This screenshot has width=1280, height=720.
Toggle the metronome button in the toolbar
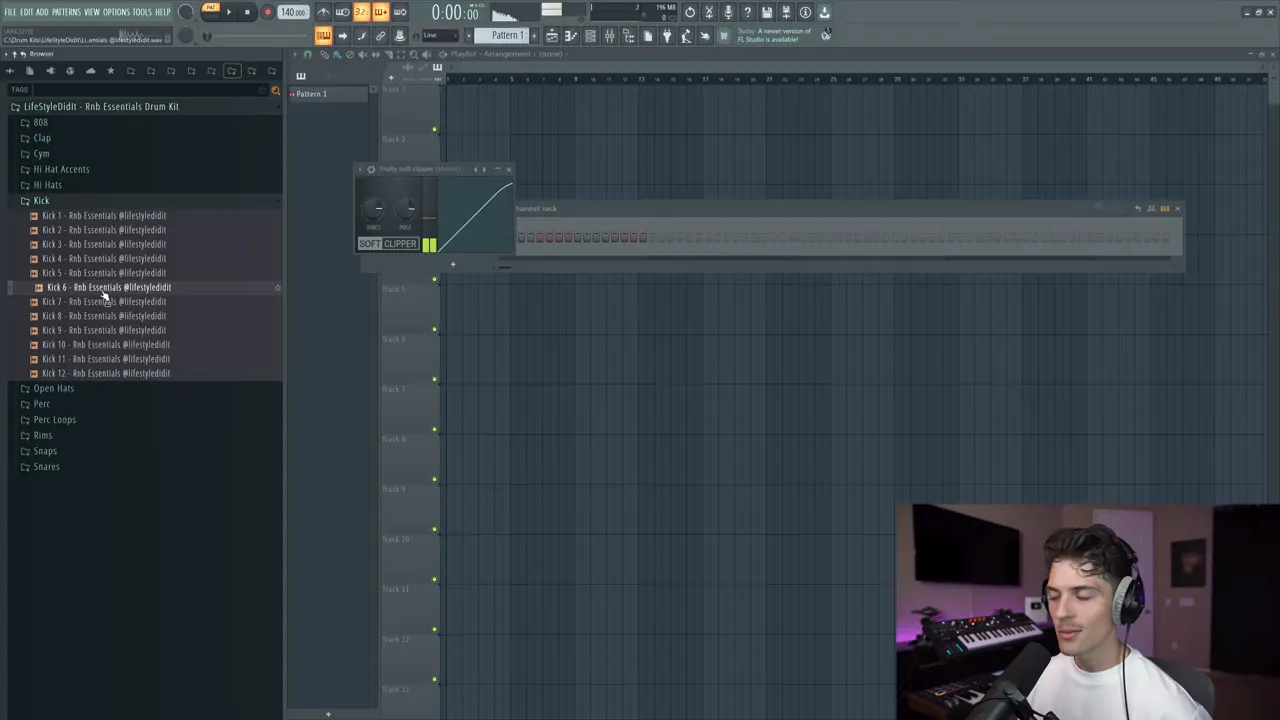(323, 12)
